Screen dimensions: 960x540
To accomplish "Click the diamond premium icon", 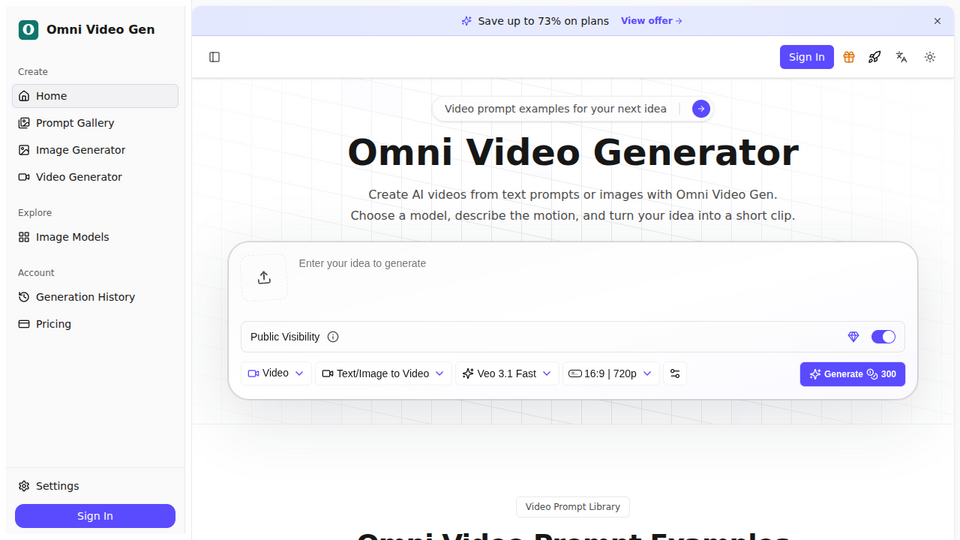I will coord(853,337).
